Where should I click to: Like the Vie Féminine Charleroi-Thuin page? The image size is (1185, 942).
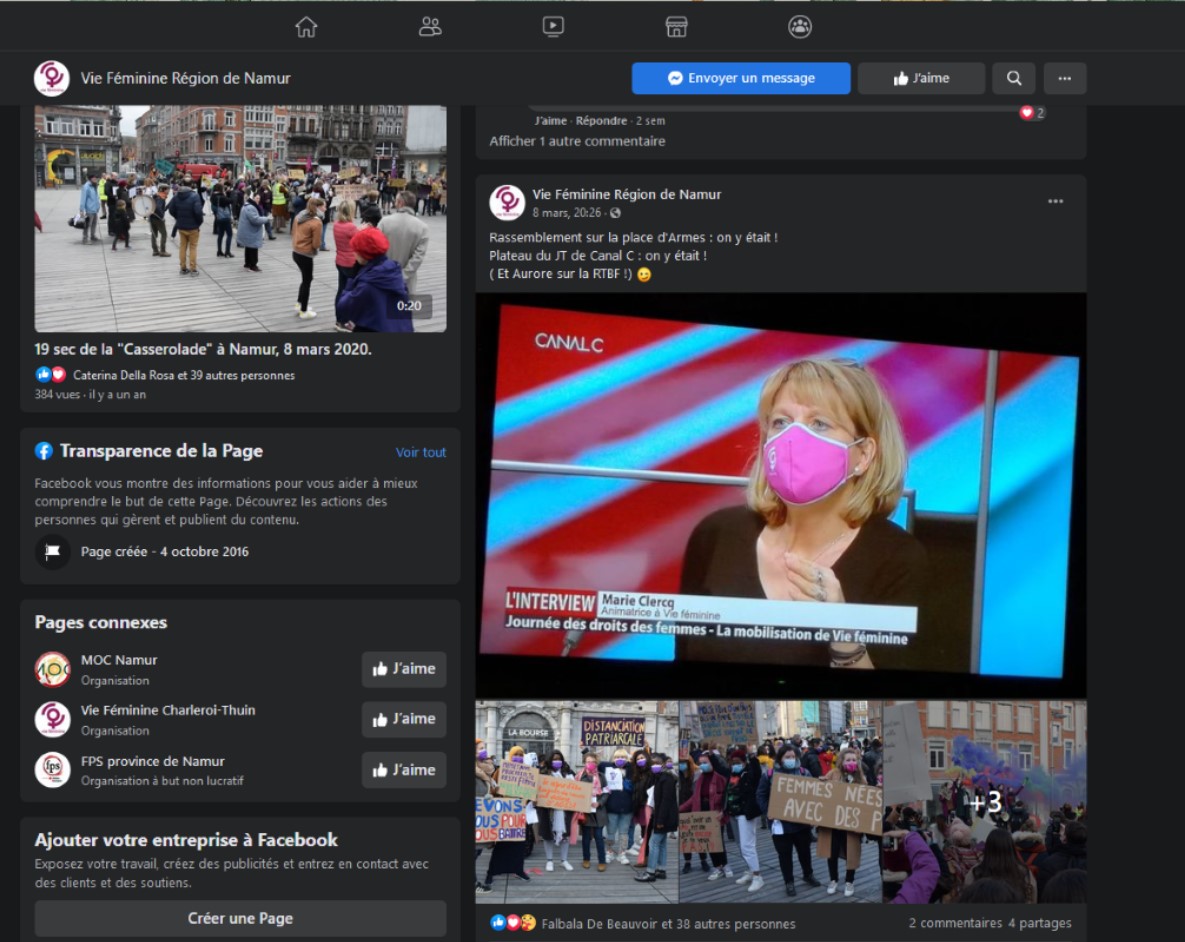tap(404, 719)
